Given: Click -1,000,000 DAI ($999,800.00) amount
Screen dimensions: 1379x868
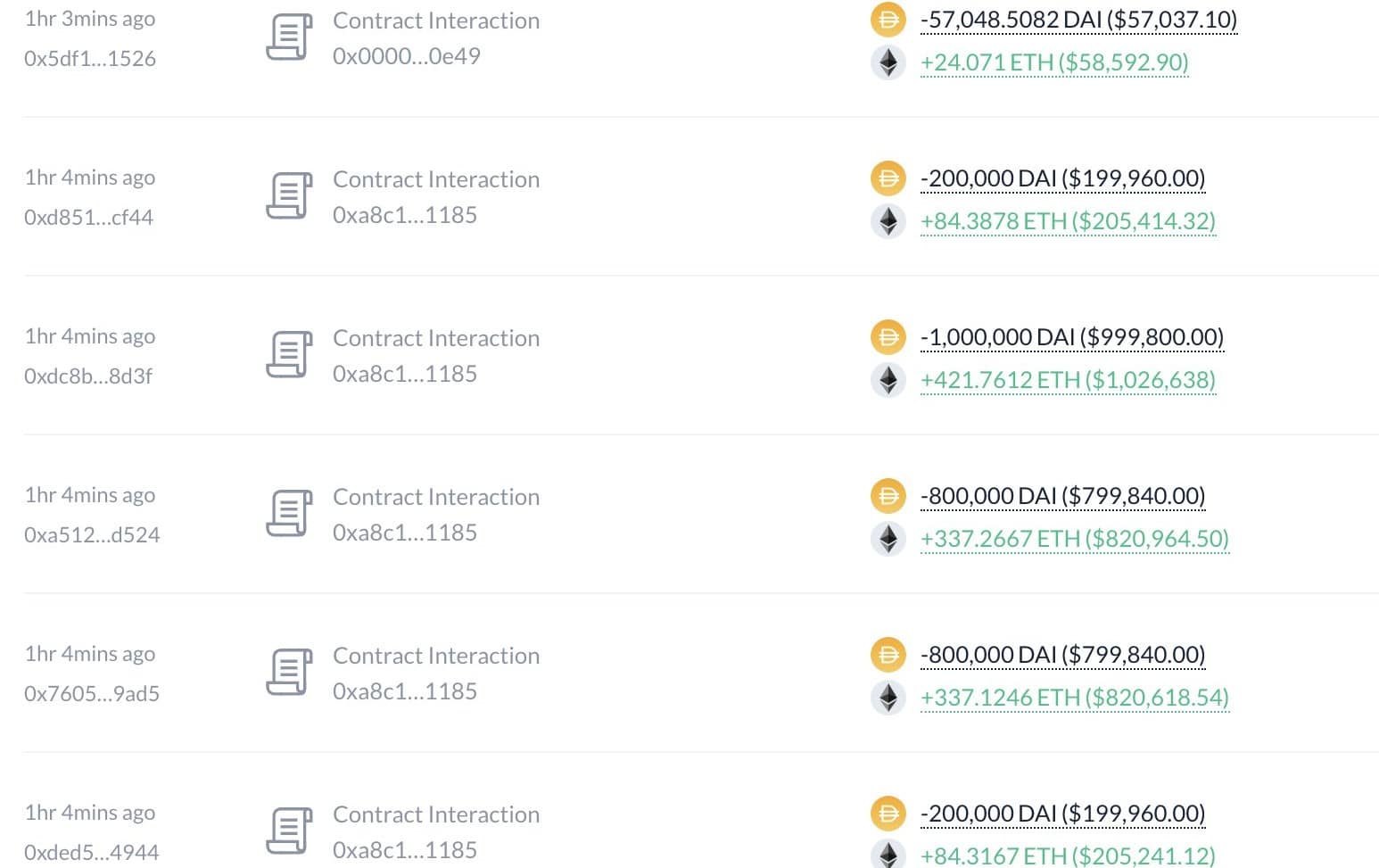Looking at the screenshot, I should (1071, 337).
